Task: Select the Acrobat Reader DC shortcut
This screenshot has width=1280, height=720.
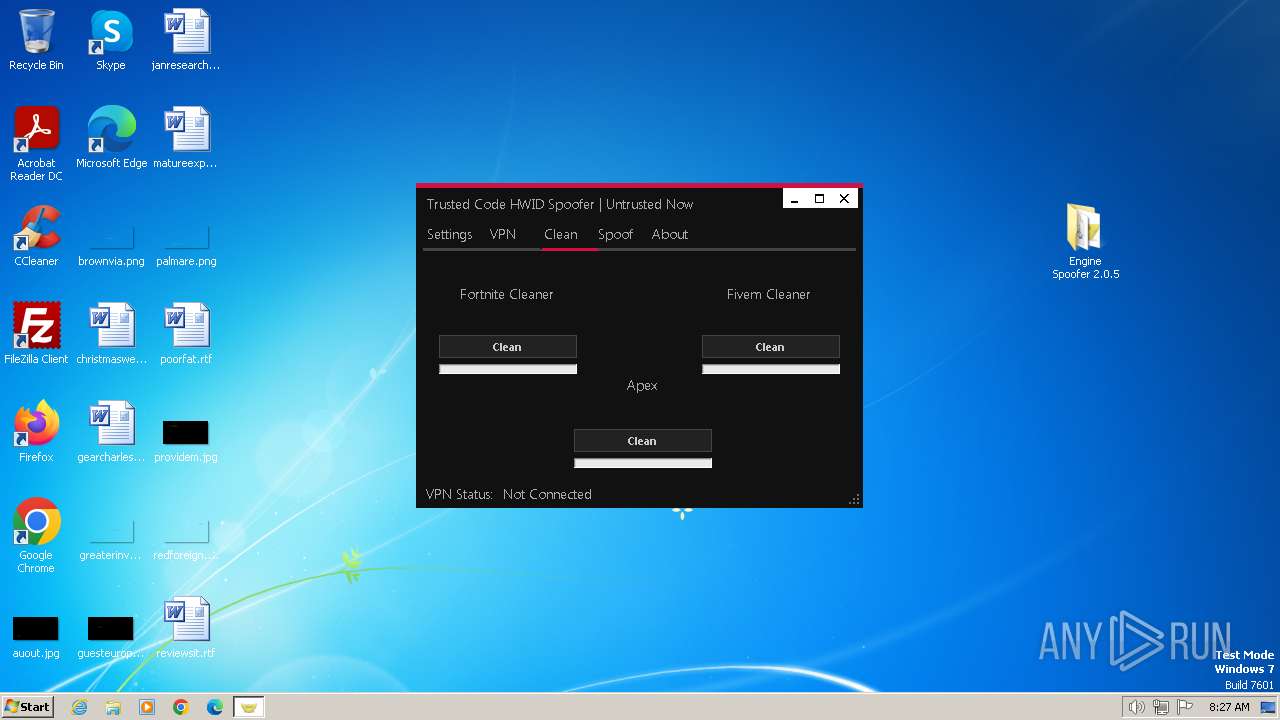Action: [36, 145]
